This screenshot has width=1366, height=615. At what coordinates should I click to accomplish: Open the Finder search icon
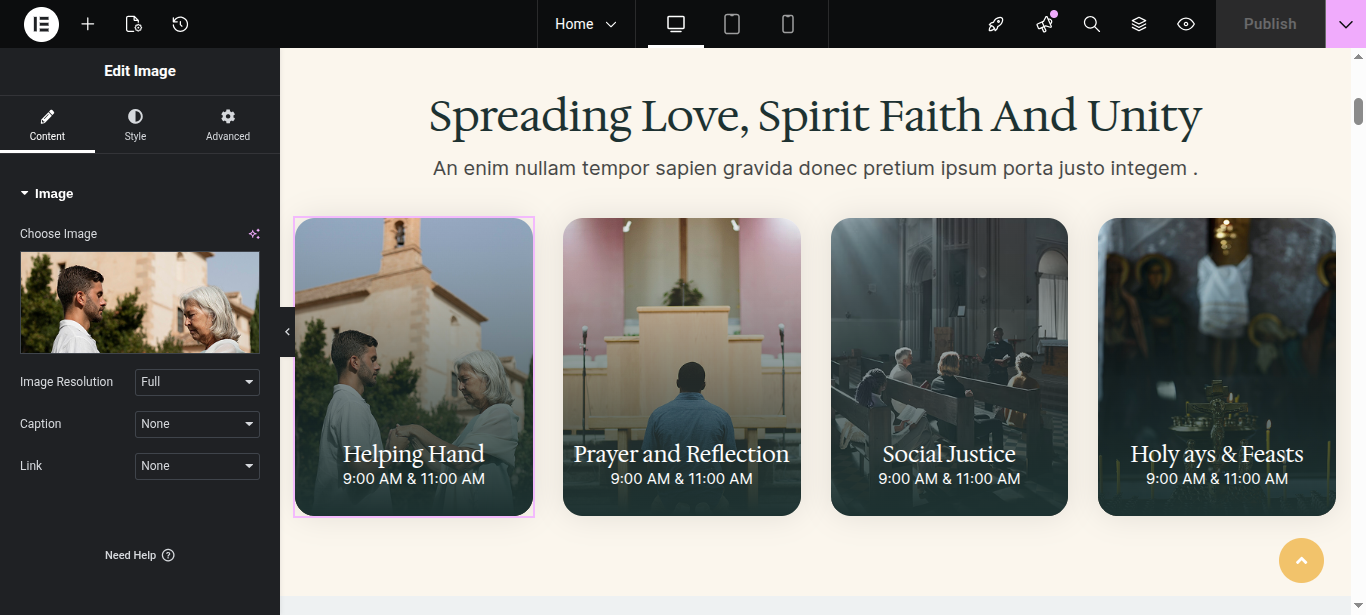pyautogui.click(x=1092, y=24)
